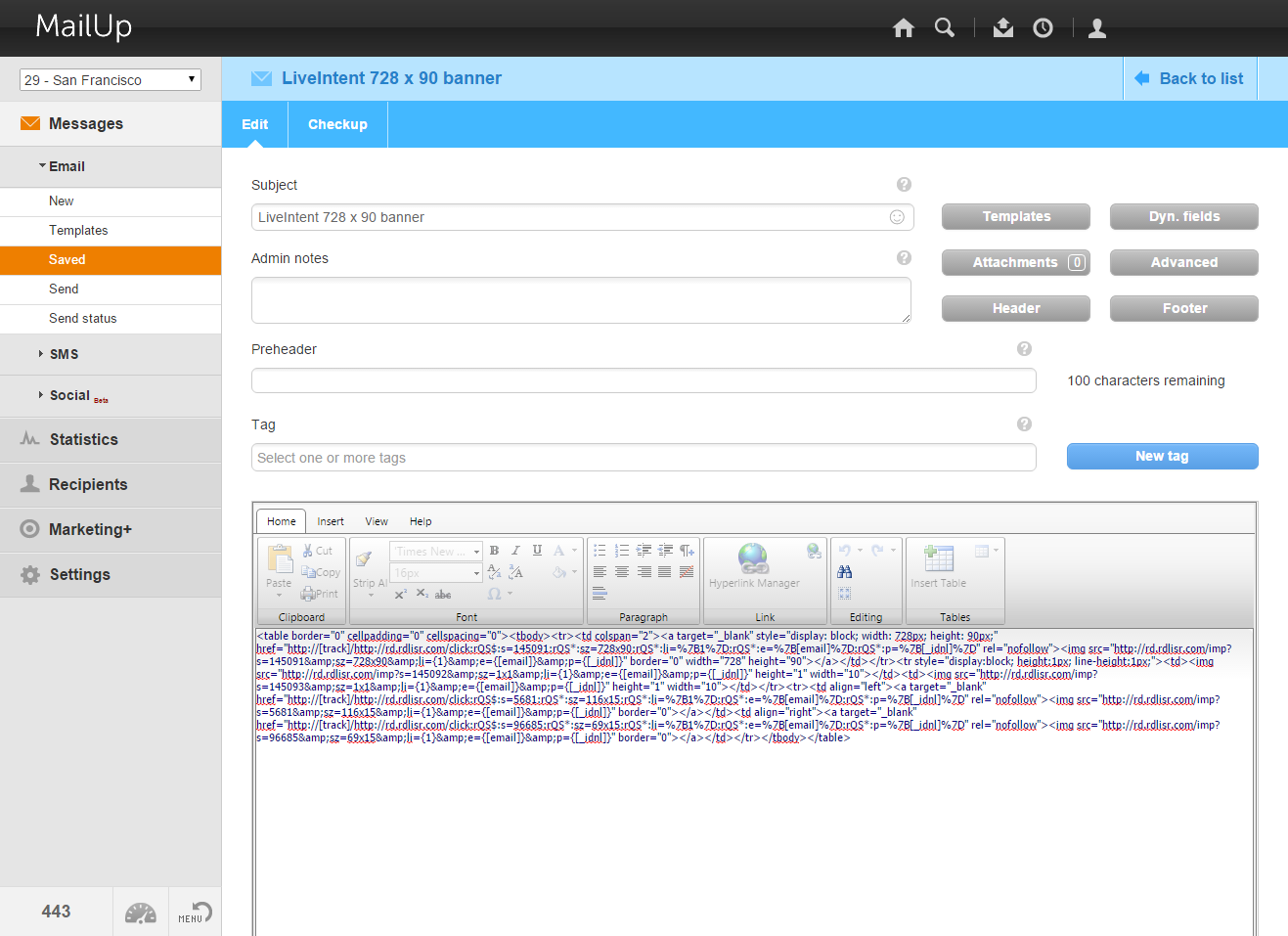
Task: Click the Find binoculars icon in Editing
Action: pos(845,572)
